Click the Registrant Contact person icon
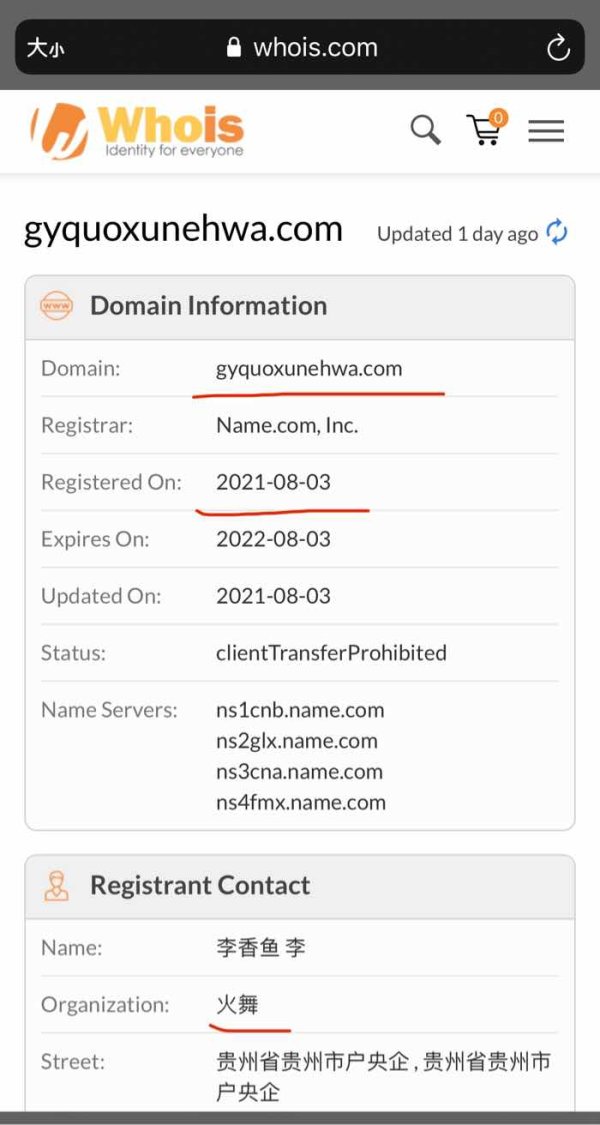600x1125 pixels. click(56, 885)
